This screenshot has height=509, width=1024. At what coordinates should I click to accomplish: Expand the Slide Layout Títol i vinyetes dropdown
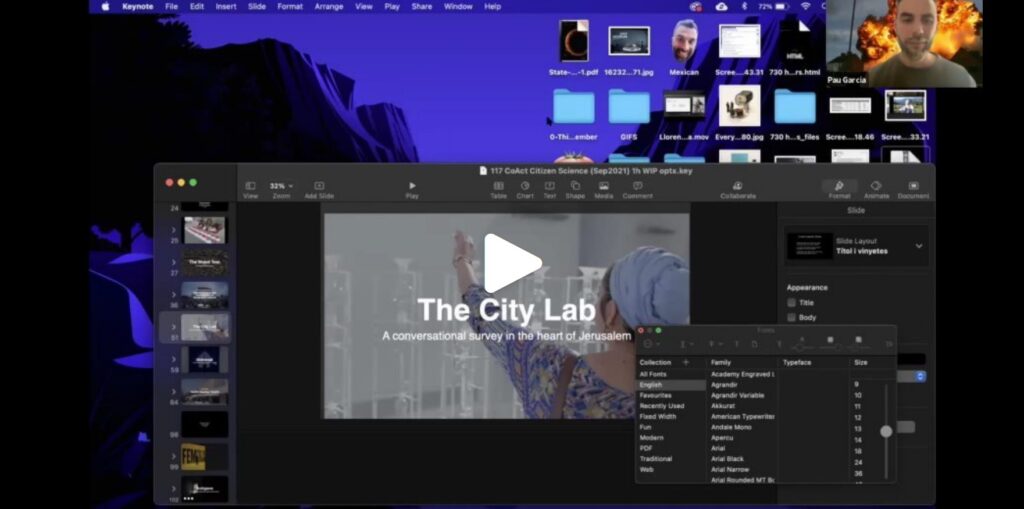(x=919, y=246)
